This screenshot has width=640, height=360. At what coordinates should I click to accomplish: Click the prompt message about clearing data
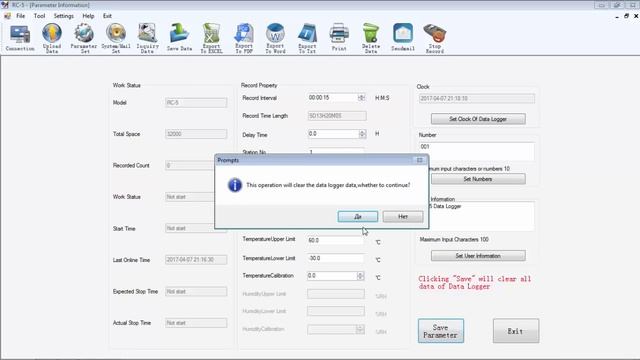(328, 185)
